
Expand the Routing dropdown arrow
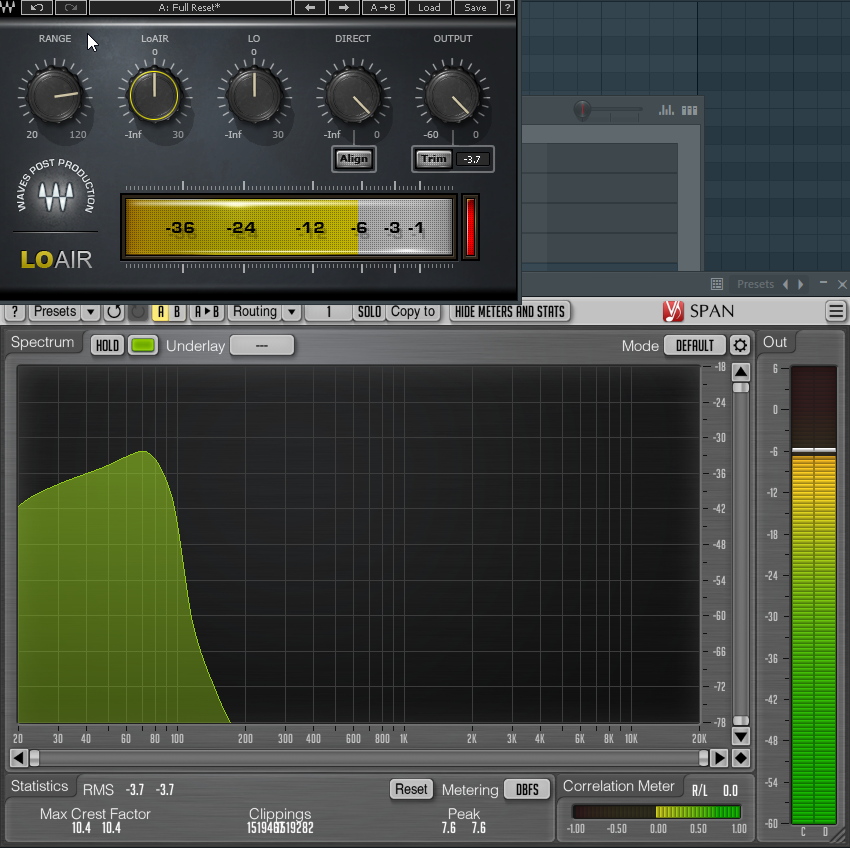click(x=291, y=312)
